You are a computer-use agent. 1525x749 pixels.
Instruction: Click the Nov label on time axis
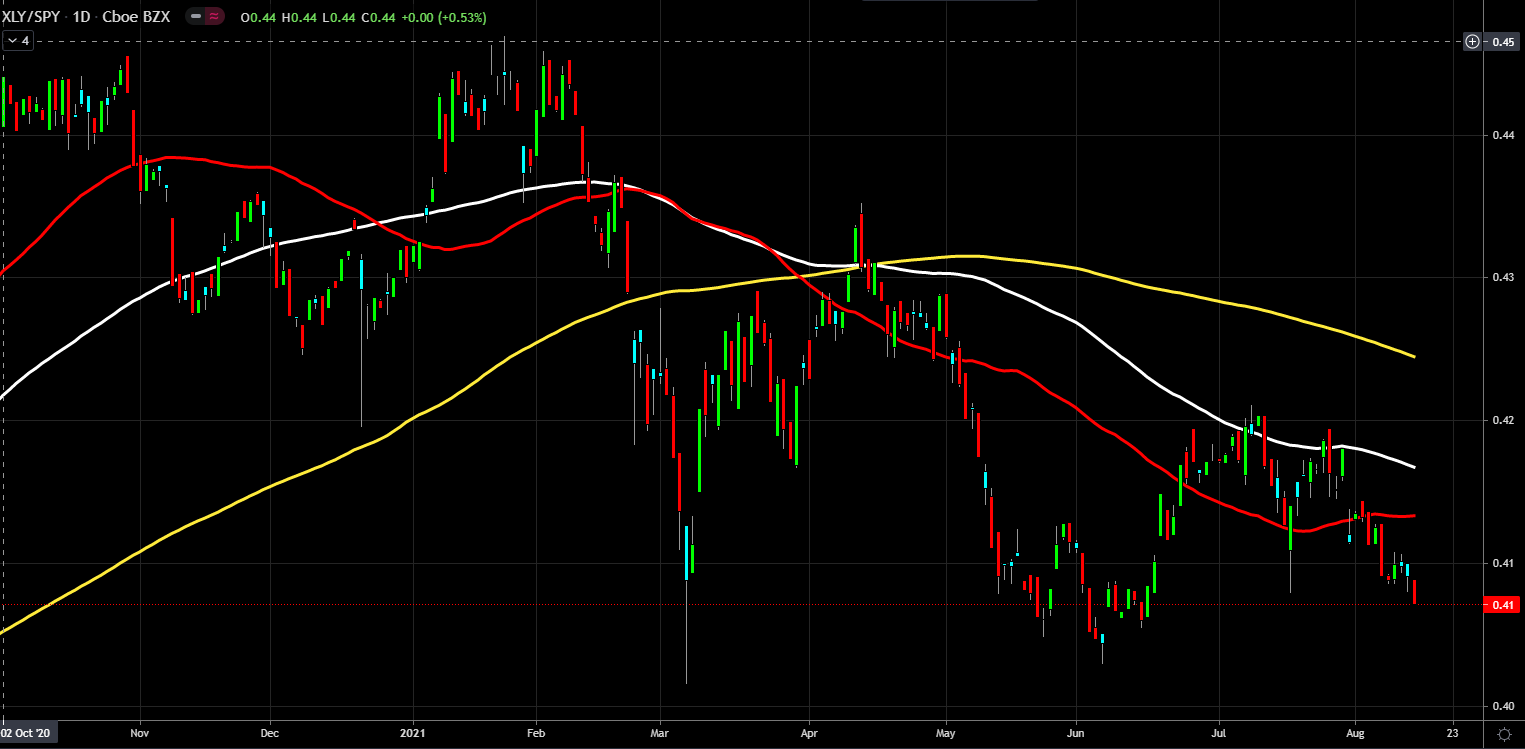click(x=140, y=732)
